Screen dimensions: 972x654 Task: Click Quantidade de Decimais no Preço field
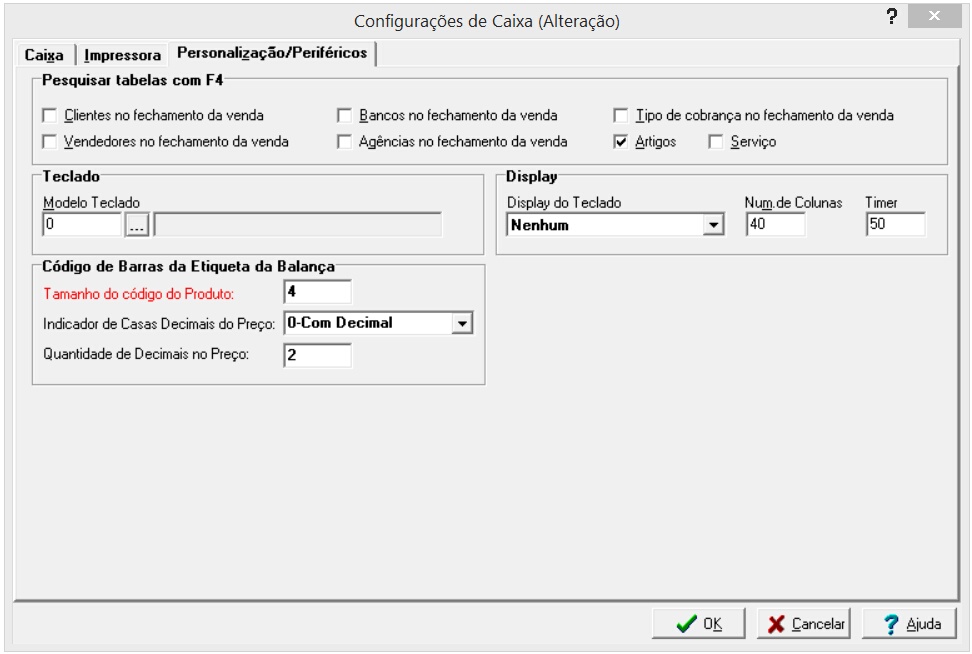click(x=317, y=355)
